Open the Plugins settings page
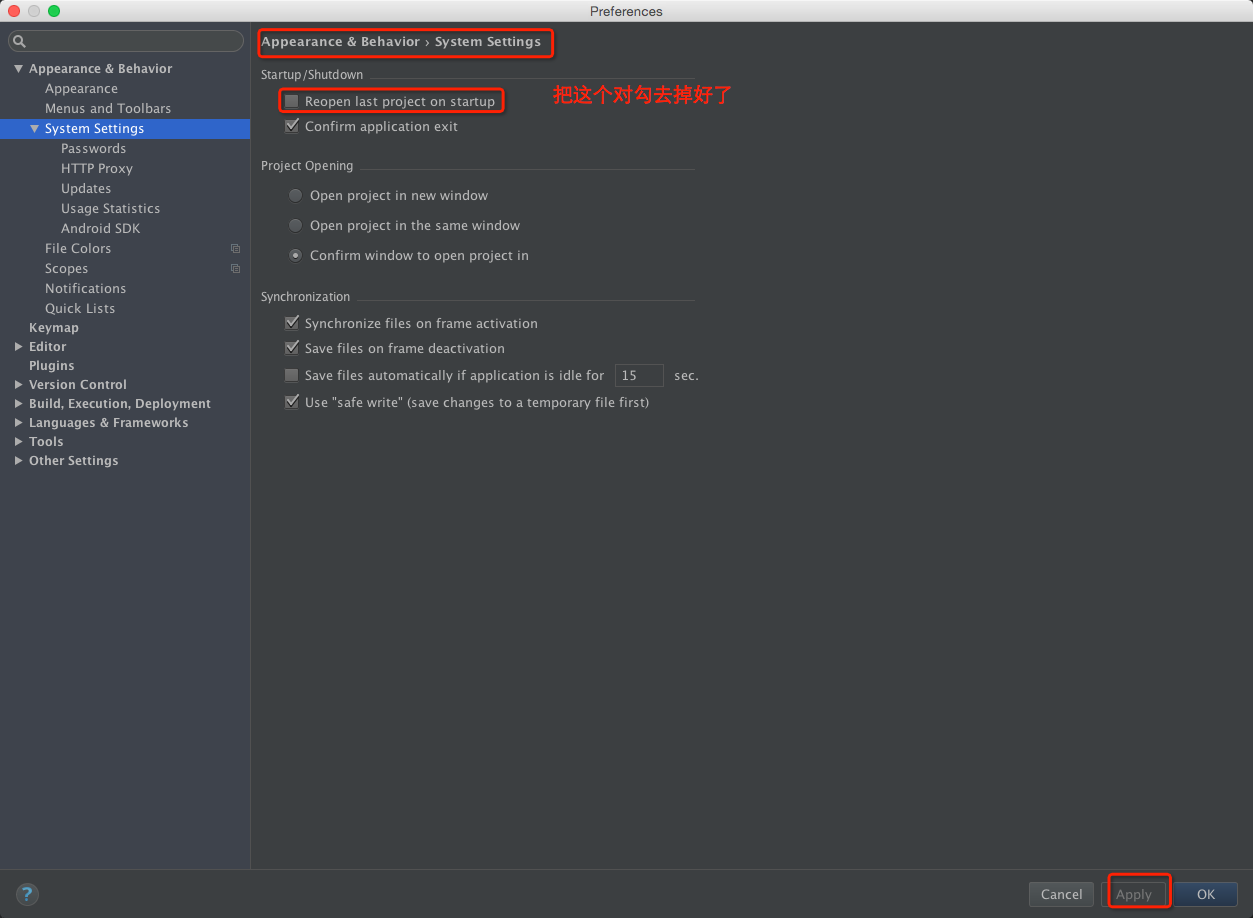 [52, 366]
